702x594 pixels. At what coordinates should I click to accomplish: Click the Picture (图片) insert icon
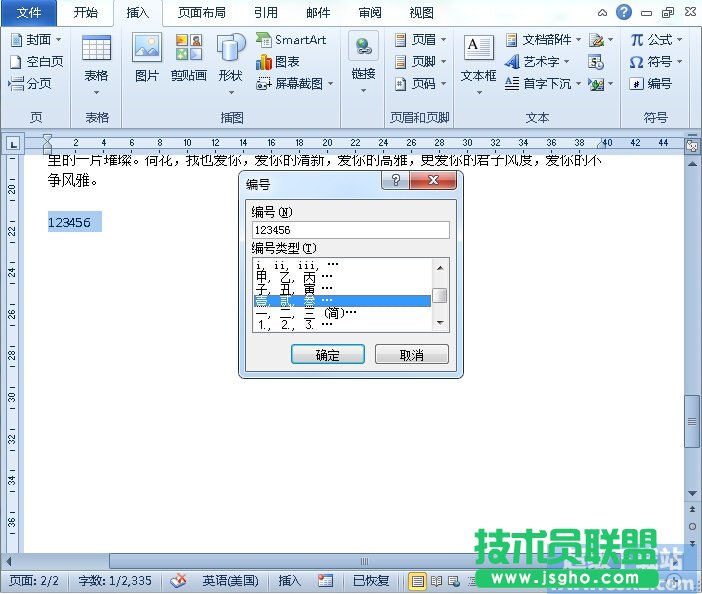[146, 58]
